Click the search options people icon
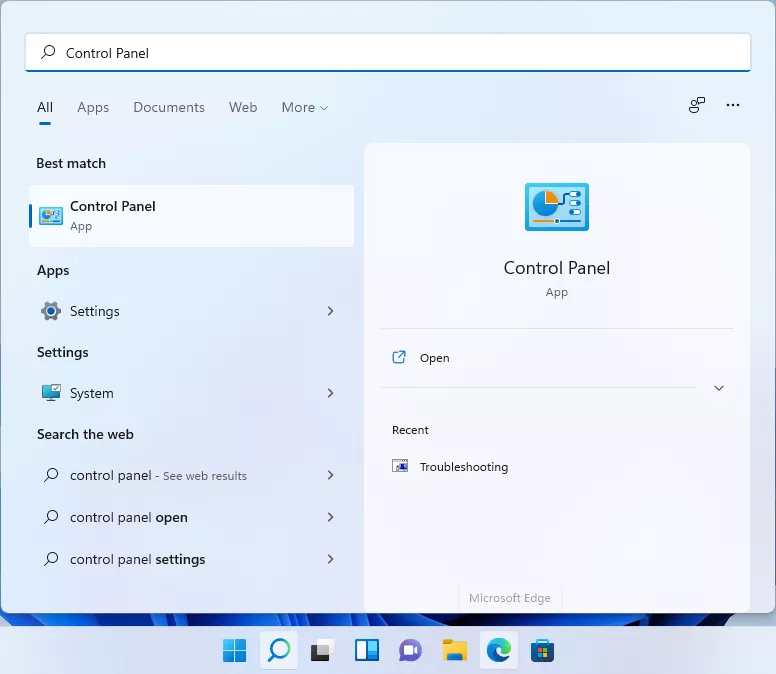The height and width of the screenshot is (674, 776). (697, 105)
